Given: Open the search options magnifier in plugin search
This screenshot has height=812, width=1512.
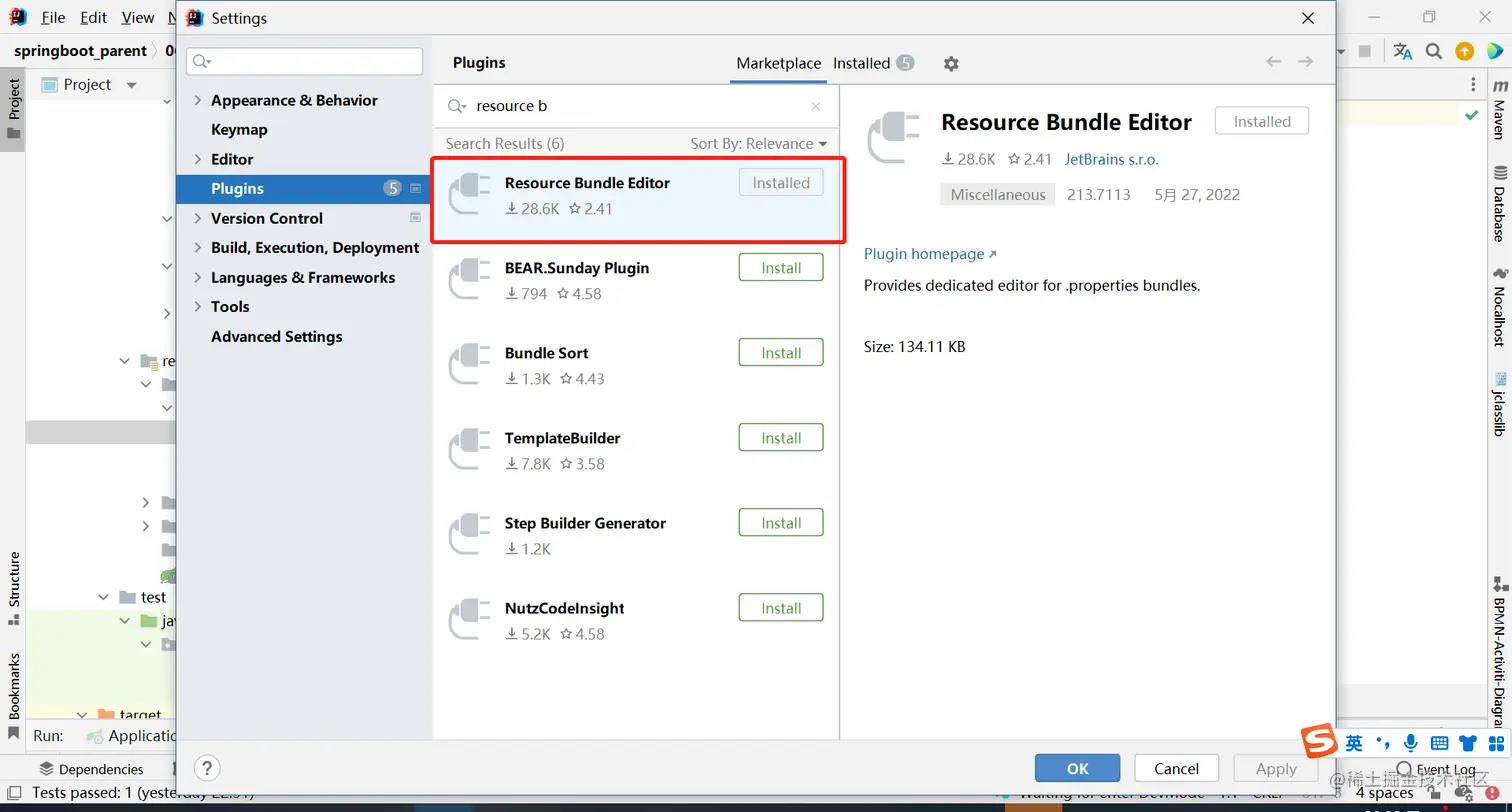Looking at the screenshot, I should tap(457, 106).
